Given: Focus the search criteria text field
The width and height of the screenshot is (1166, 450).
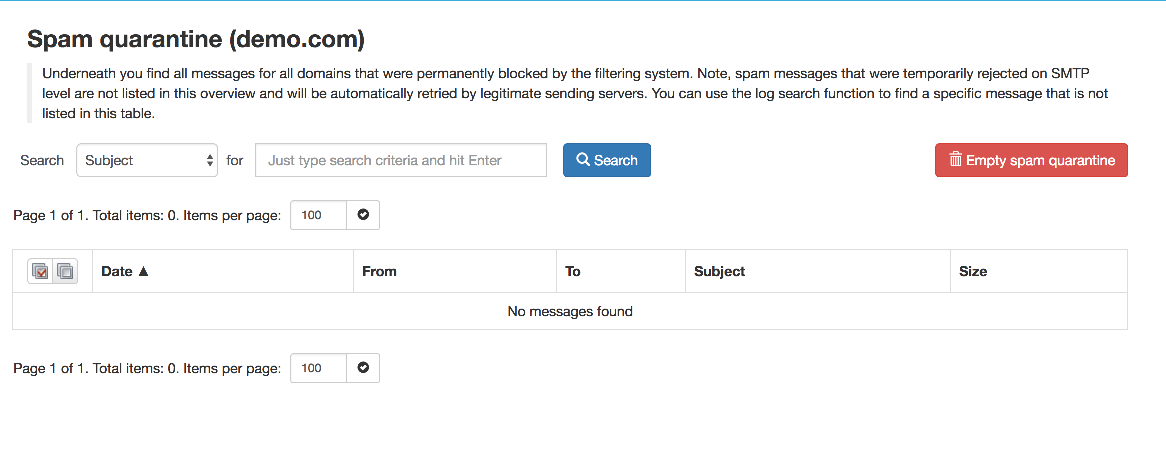Looking at the screenshot, I should 401,160.
